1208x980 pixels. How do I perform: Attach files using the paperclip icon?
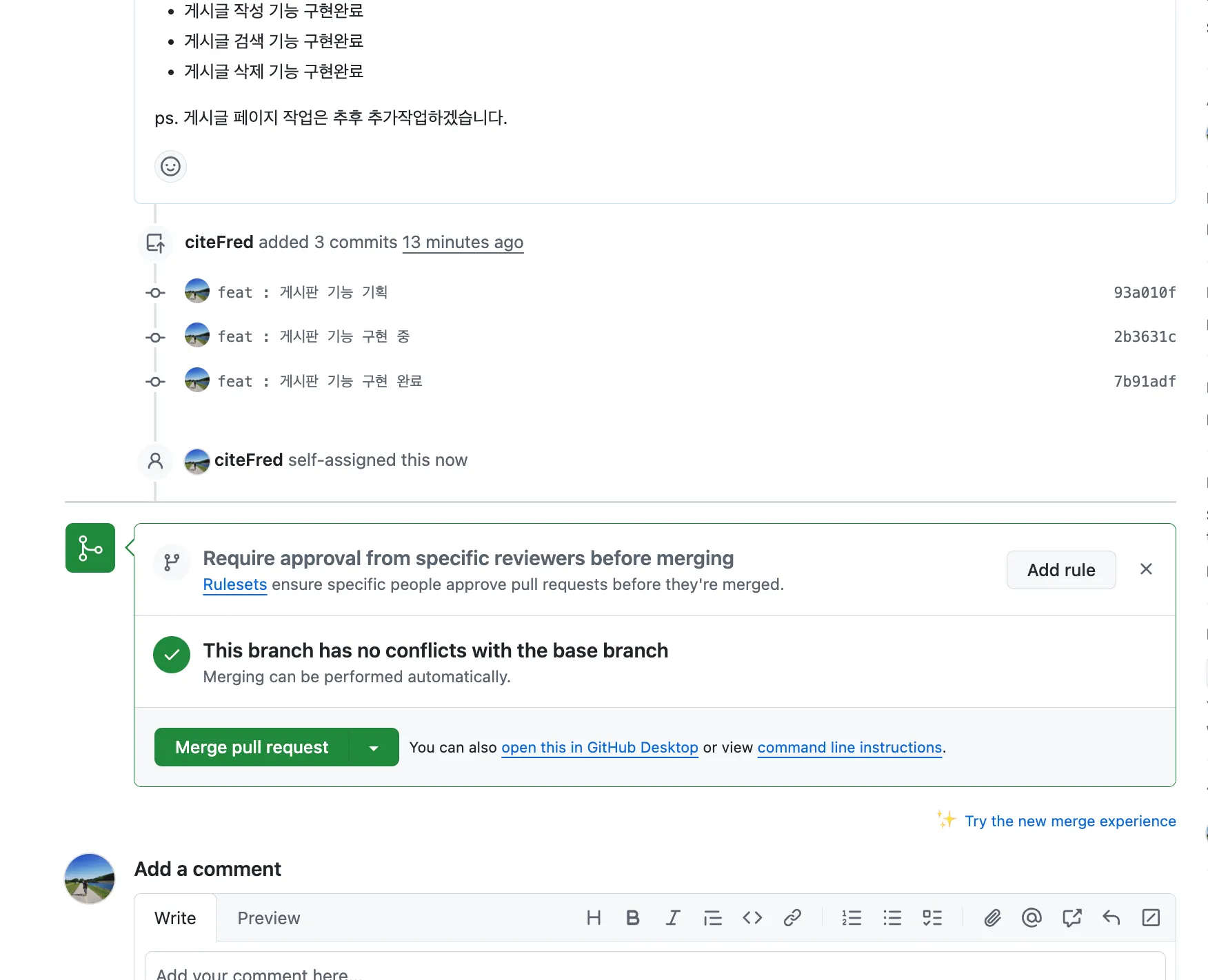992,918
